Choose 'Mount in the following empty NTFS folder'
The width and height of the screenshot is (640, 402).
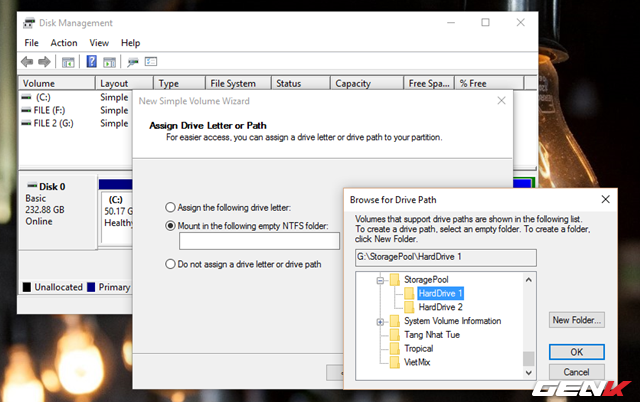click(x=171, y=225)
